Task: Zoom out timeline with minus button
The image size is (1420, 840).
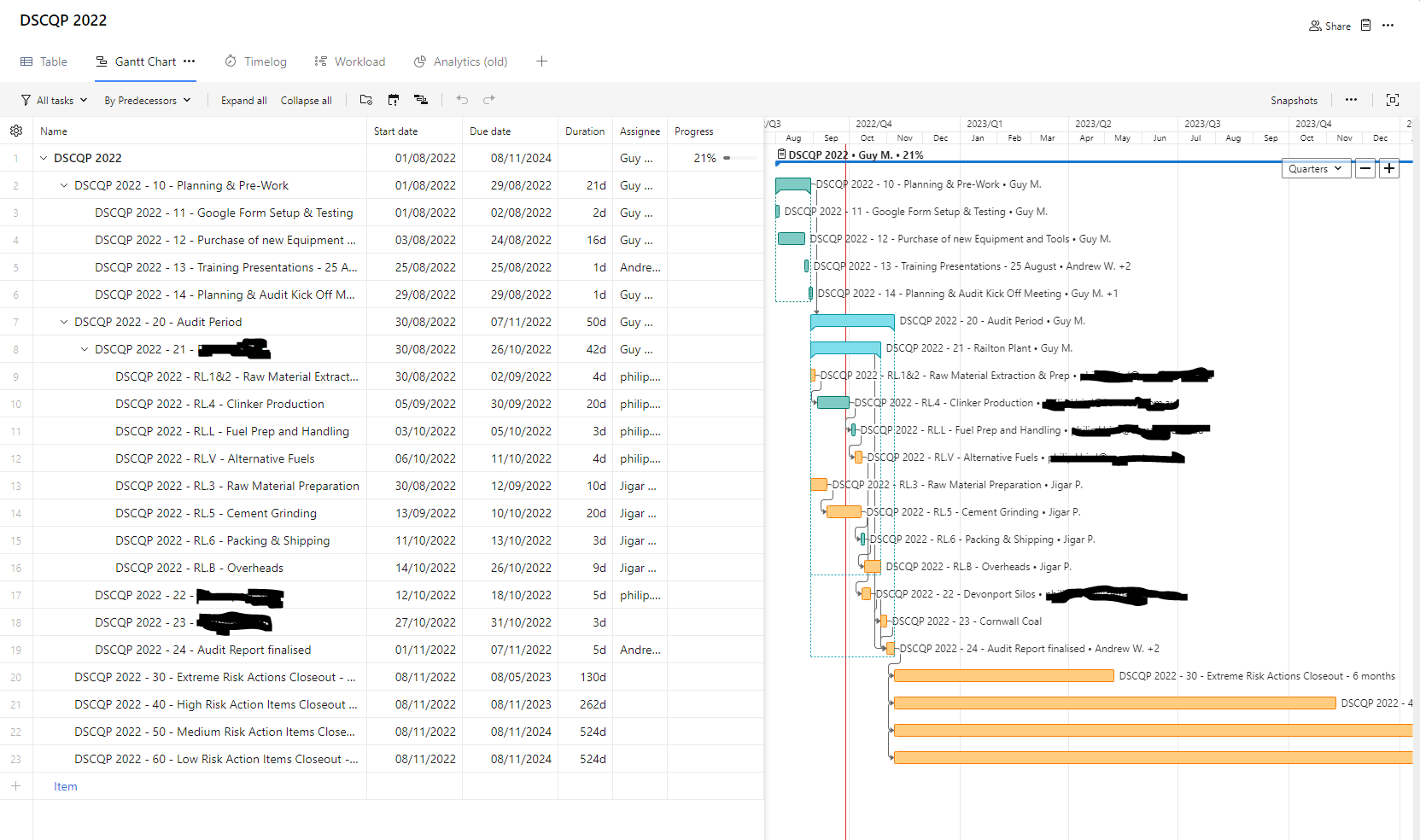Action: [x=1365, y=168]
